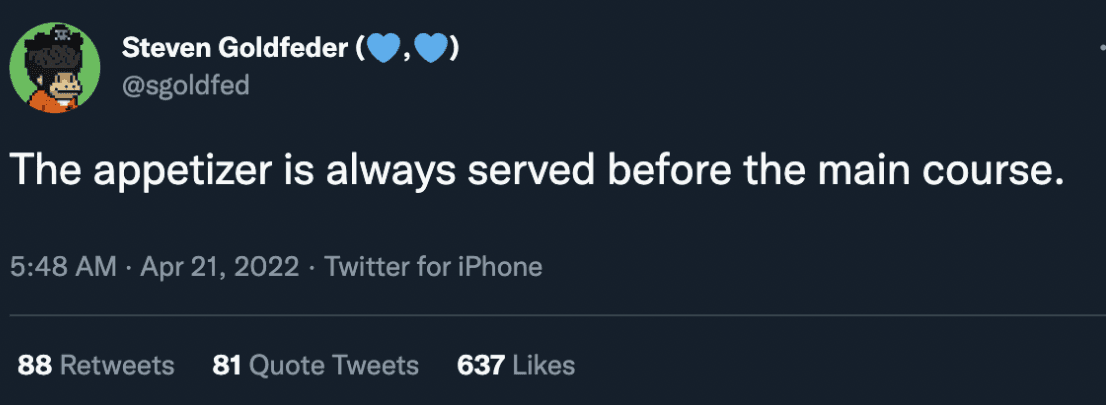
Task: Show the Likes label
Action: coord(543,366)
